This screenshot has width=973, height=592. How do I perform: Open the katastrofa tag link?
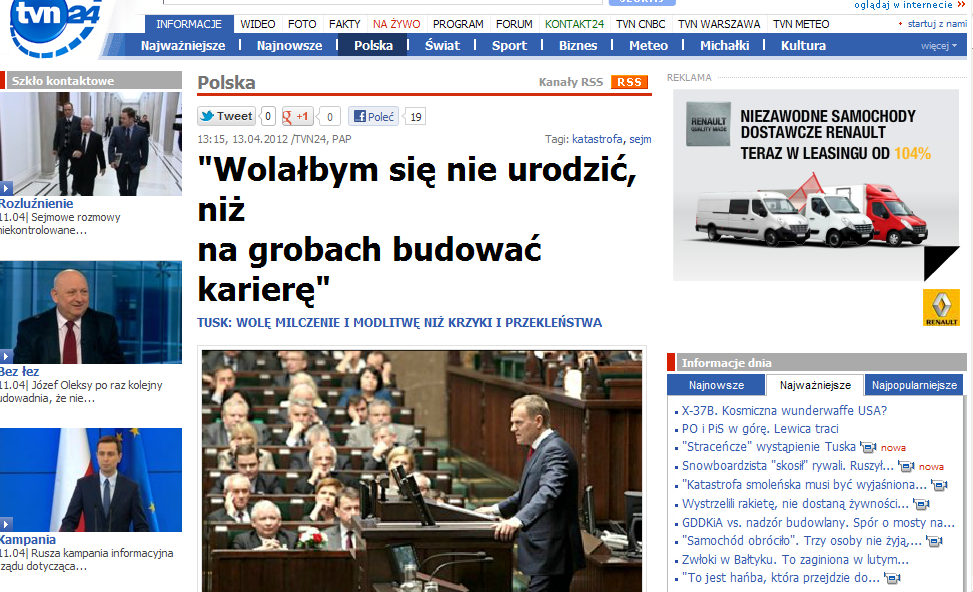597,139
